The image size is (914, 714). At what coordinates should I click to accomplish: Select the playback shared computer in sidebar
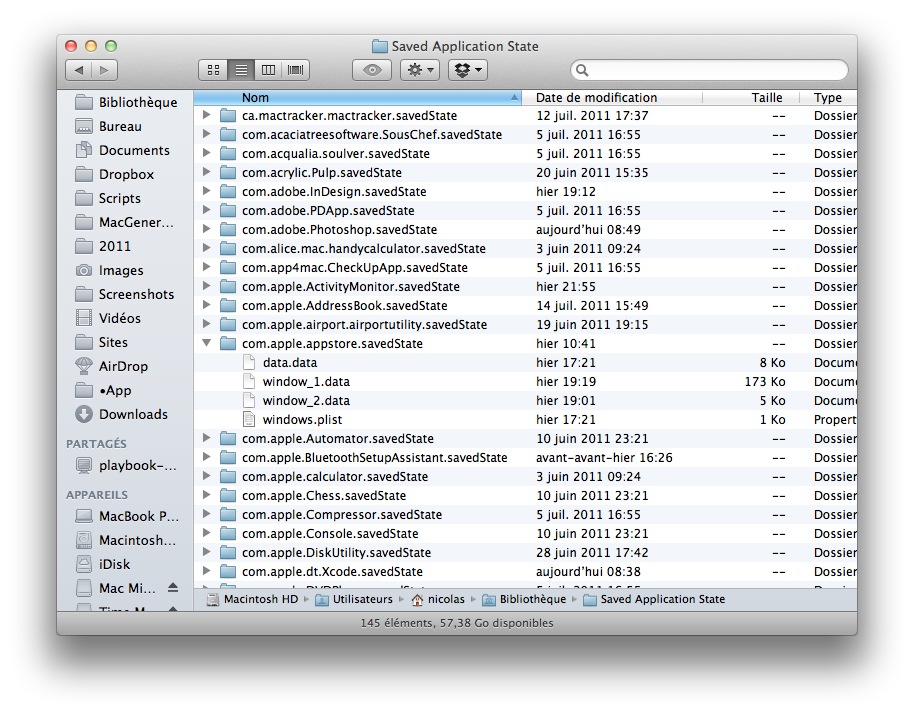(x=126, y=466)
